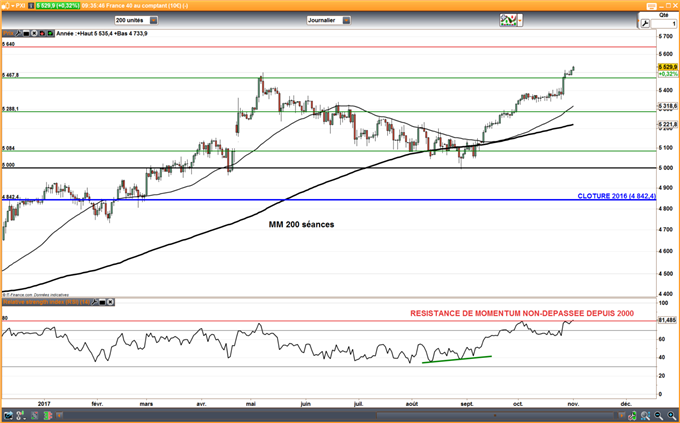Image resolution: width=680 pixels, height=423 pixels.
Task: Click Année +Haut 5 535,4 +Bas 4 733,9 text
Action: click(x=102, y=33)
